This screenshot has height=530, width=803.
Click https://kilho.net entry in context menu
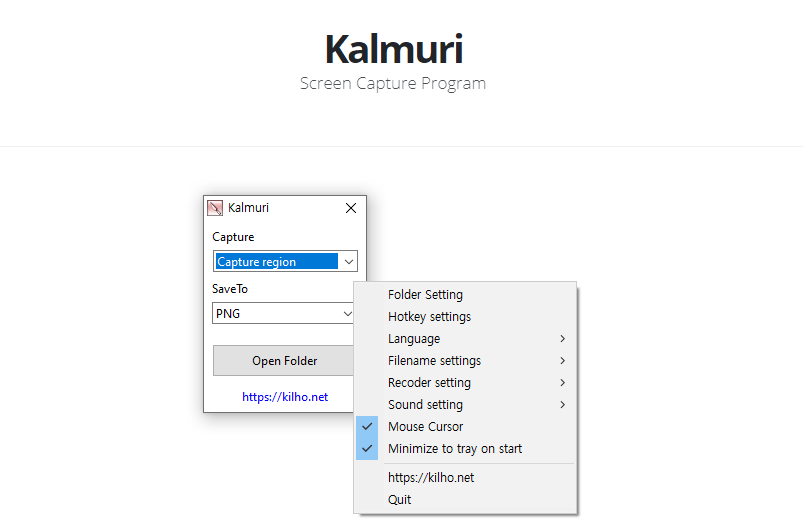[431, 478]
